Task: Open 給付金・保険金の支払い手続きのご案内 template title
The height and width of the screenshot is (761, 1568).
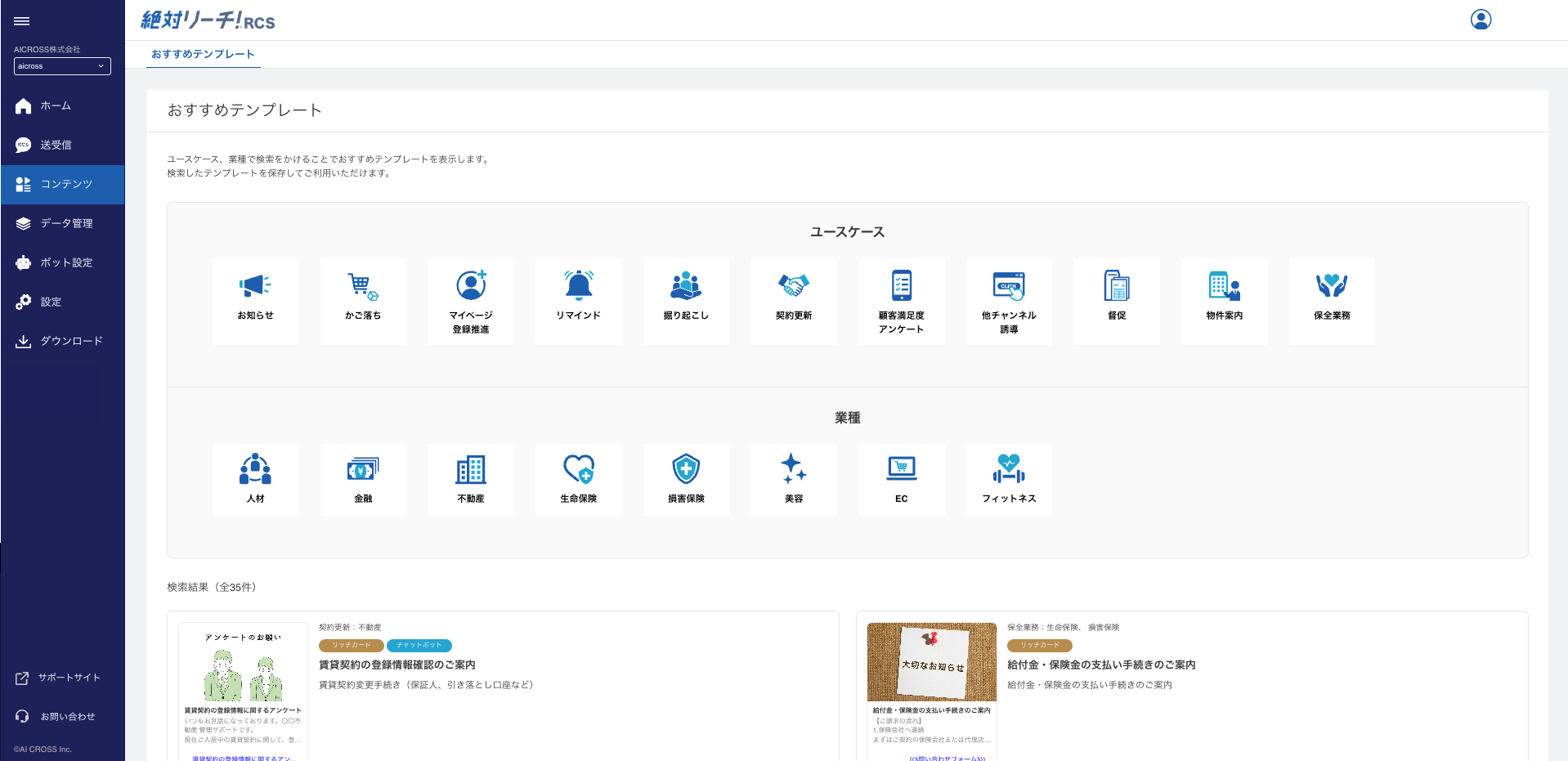Action: (x=1101, y=665)
